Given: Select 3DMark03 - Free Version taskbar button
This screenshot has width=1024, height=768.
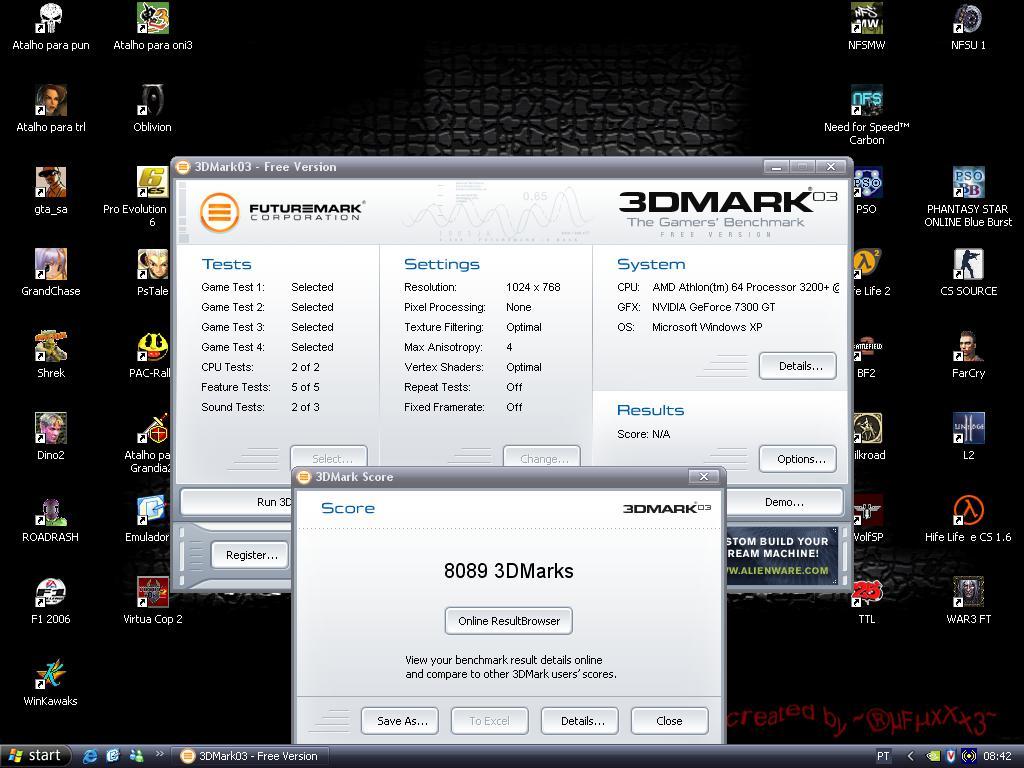Looking at the screenshot, I should 251,756.
